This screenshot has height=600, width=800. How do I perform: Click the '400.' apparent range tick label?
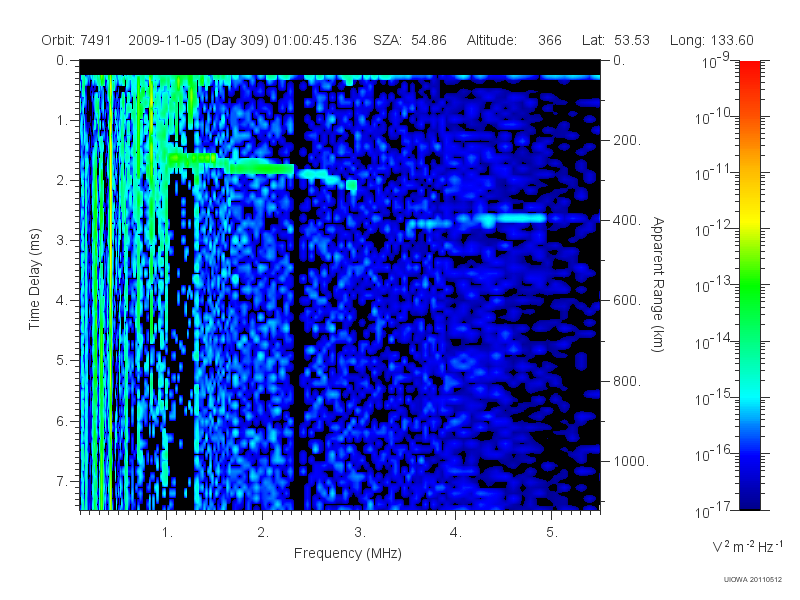click(x=627, y=220)
